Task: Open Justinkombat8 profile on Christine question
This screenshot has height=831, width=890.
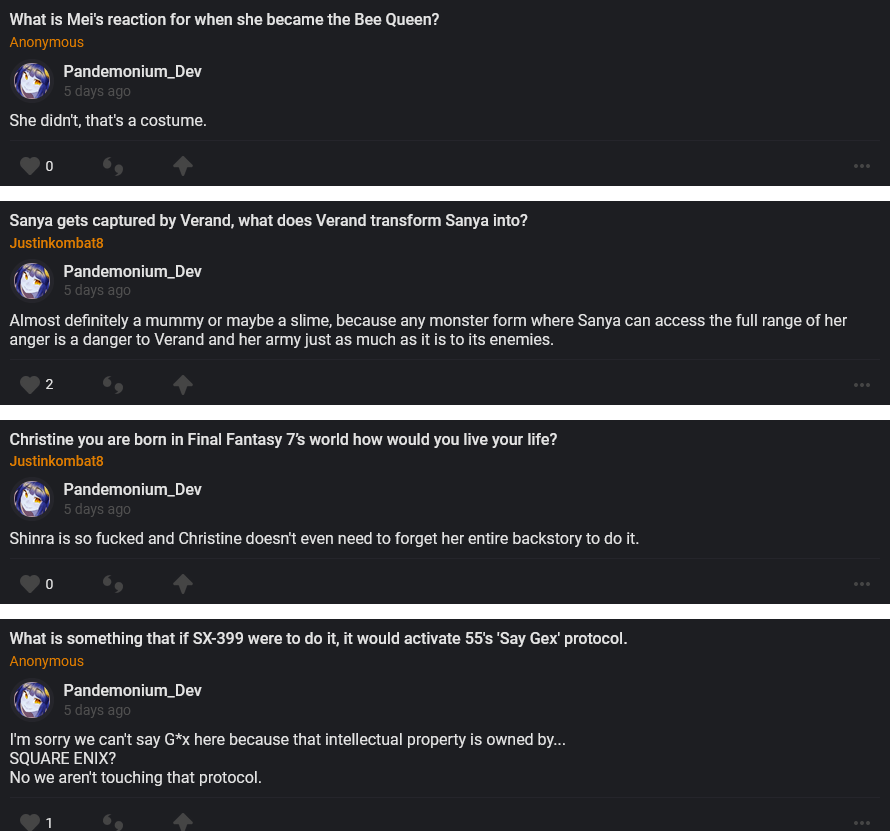Action: click(x=57, y=461)
